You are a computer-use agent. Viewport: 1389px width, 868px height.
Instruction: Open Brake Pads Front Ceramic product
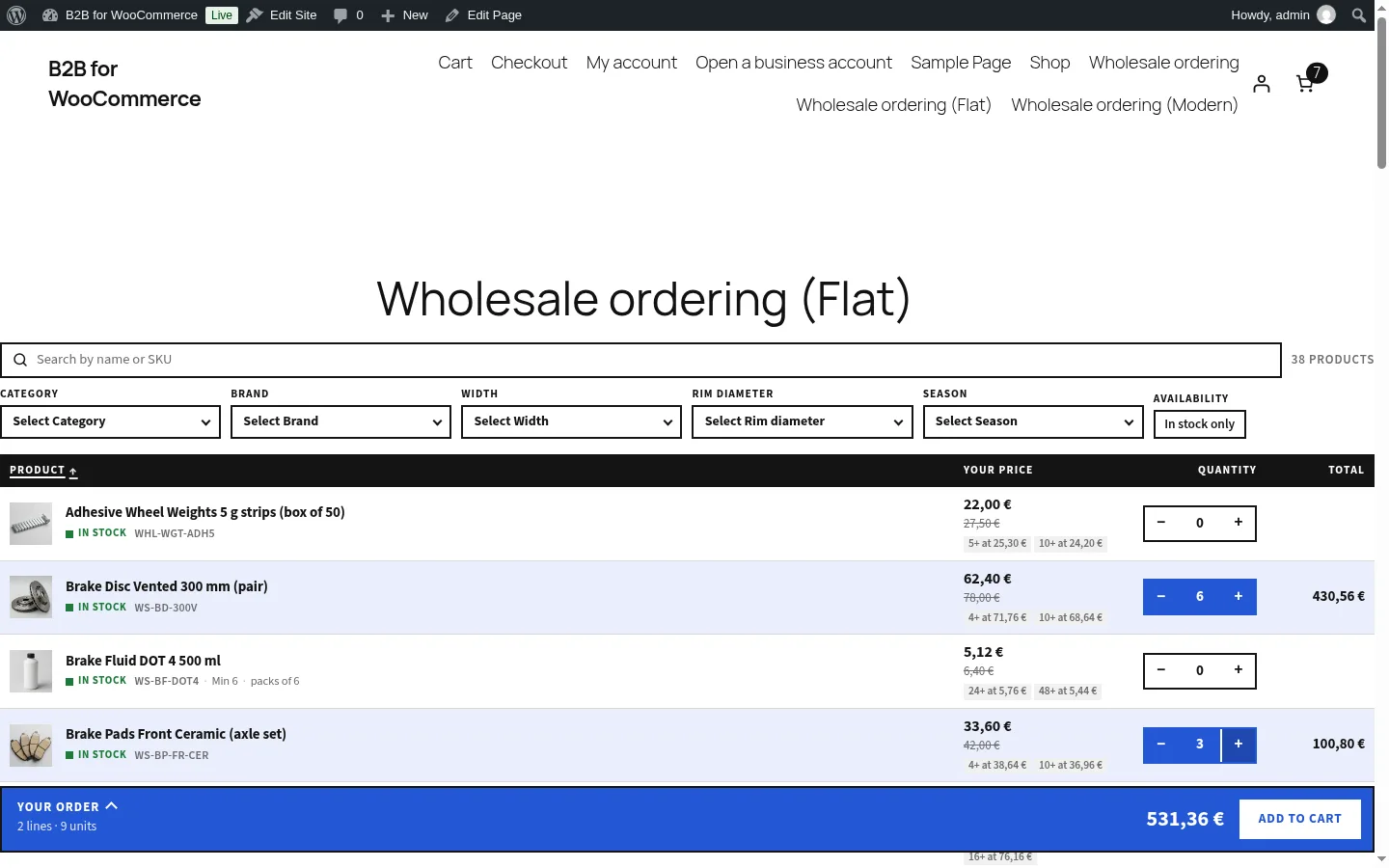(x=176, y=734)
